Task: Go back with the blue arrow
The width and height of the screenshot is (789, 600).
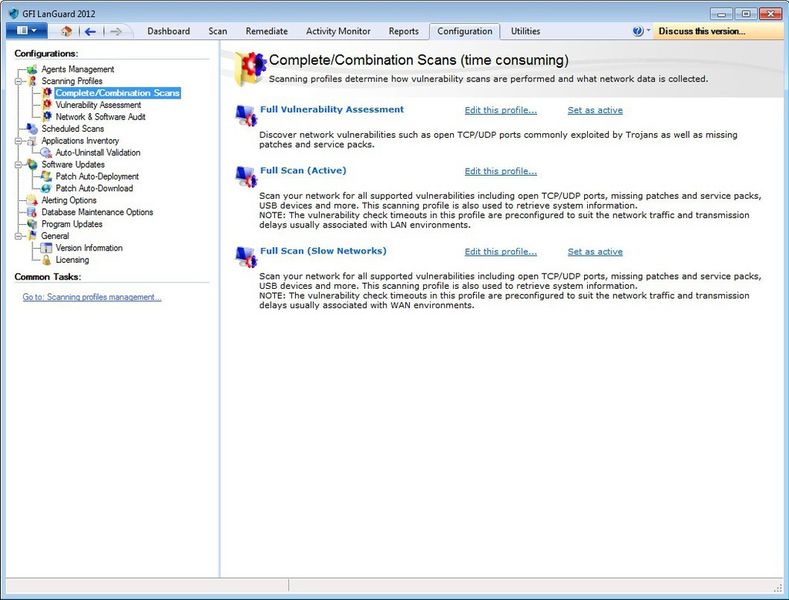Action: pos(90,32)
